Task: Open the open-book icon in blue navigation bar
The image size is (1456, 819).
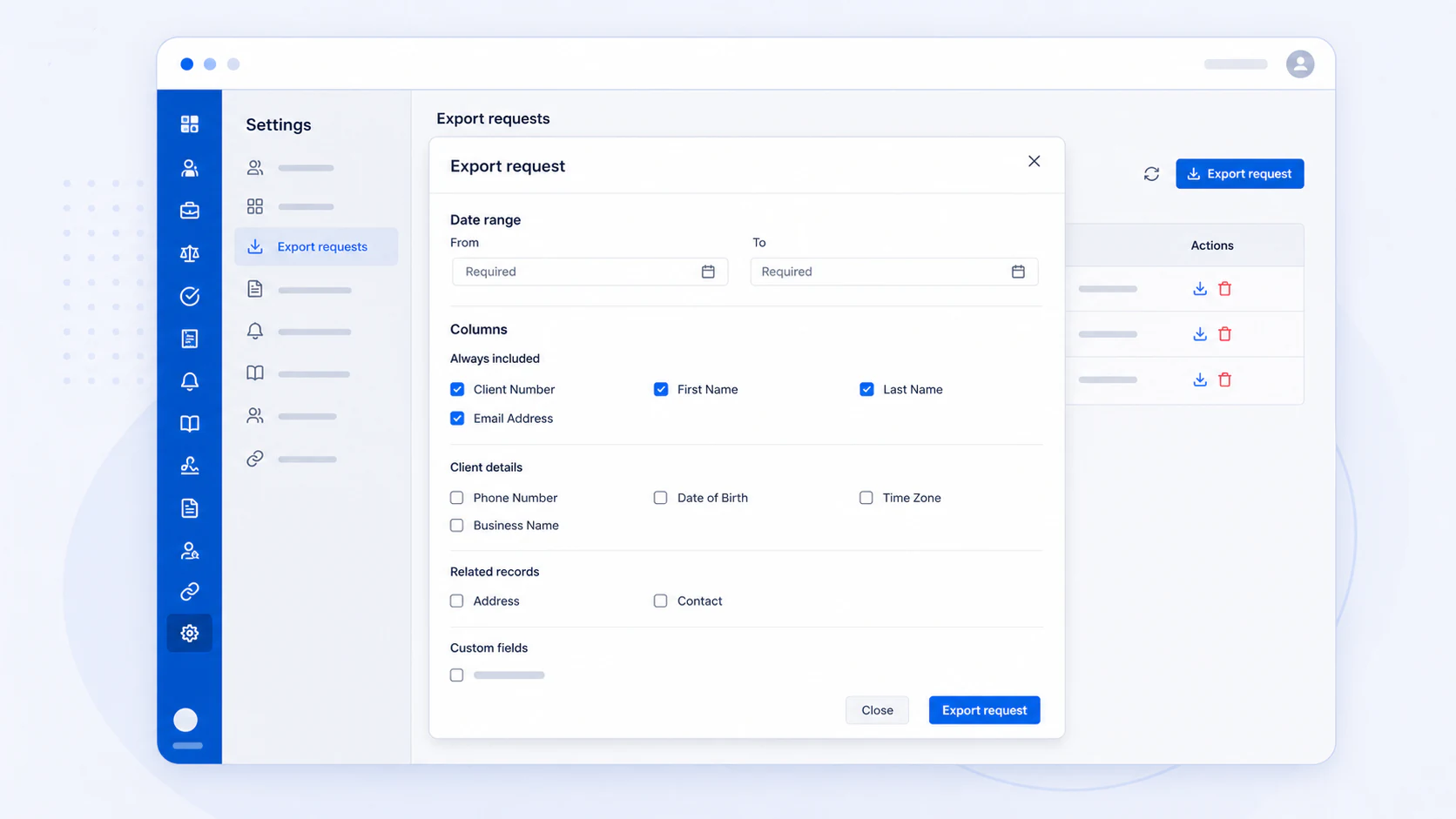Action: click(189, 424)
